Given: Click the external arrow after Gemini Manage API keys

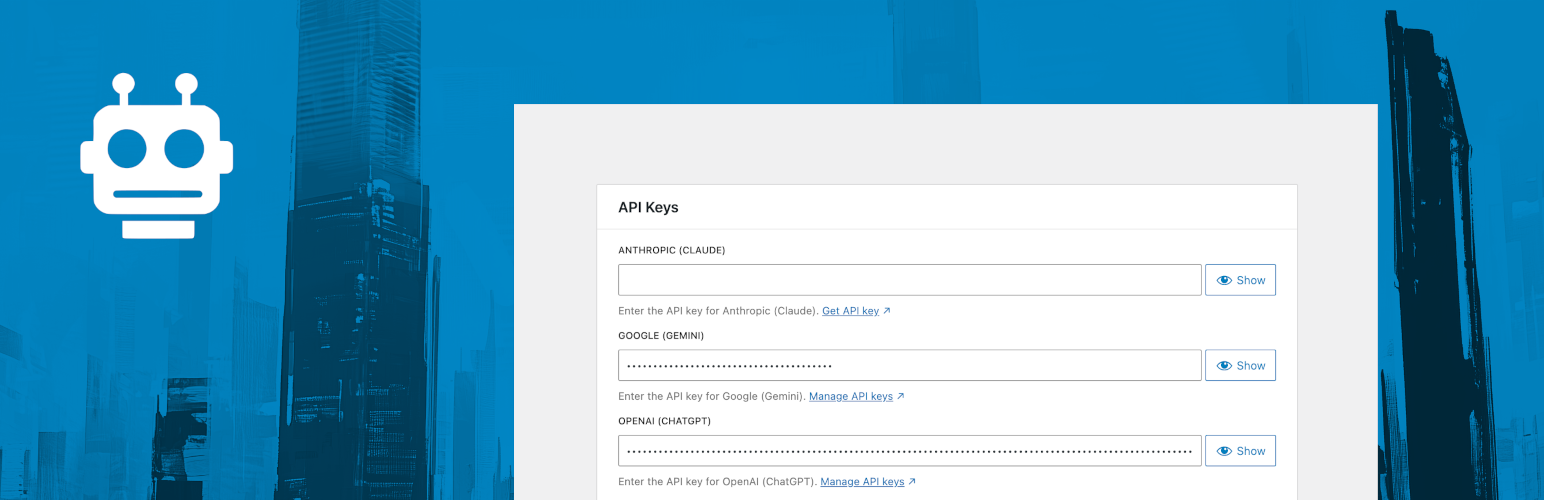Looking at the screenshot, I should 900,396.
